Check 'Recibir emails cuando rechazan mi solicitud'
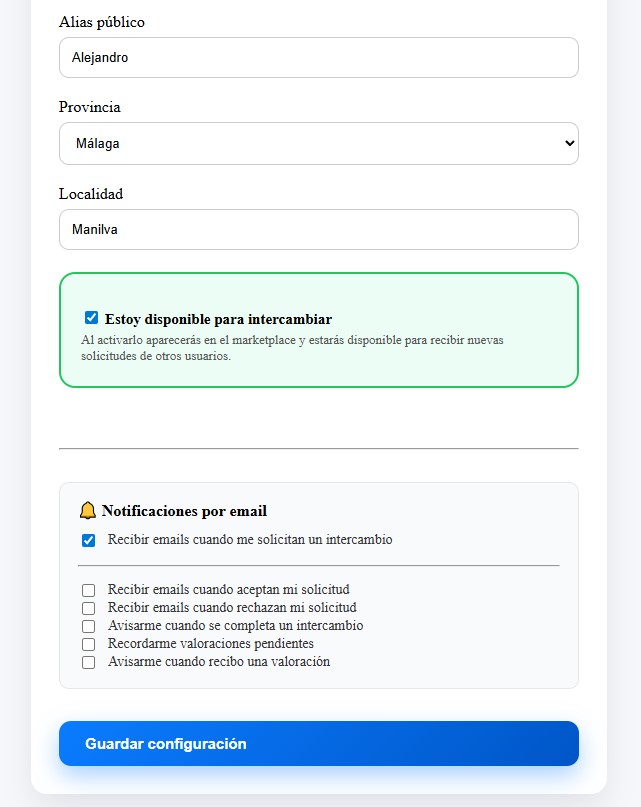 tap(89, 607)
